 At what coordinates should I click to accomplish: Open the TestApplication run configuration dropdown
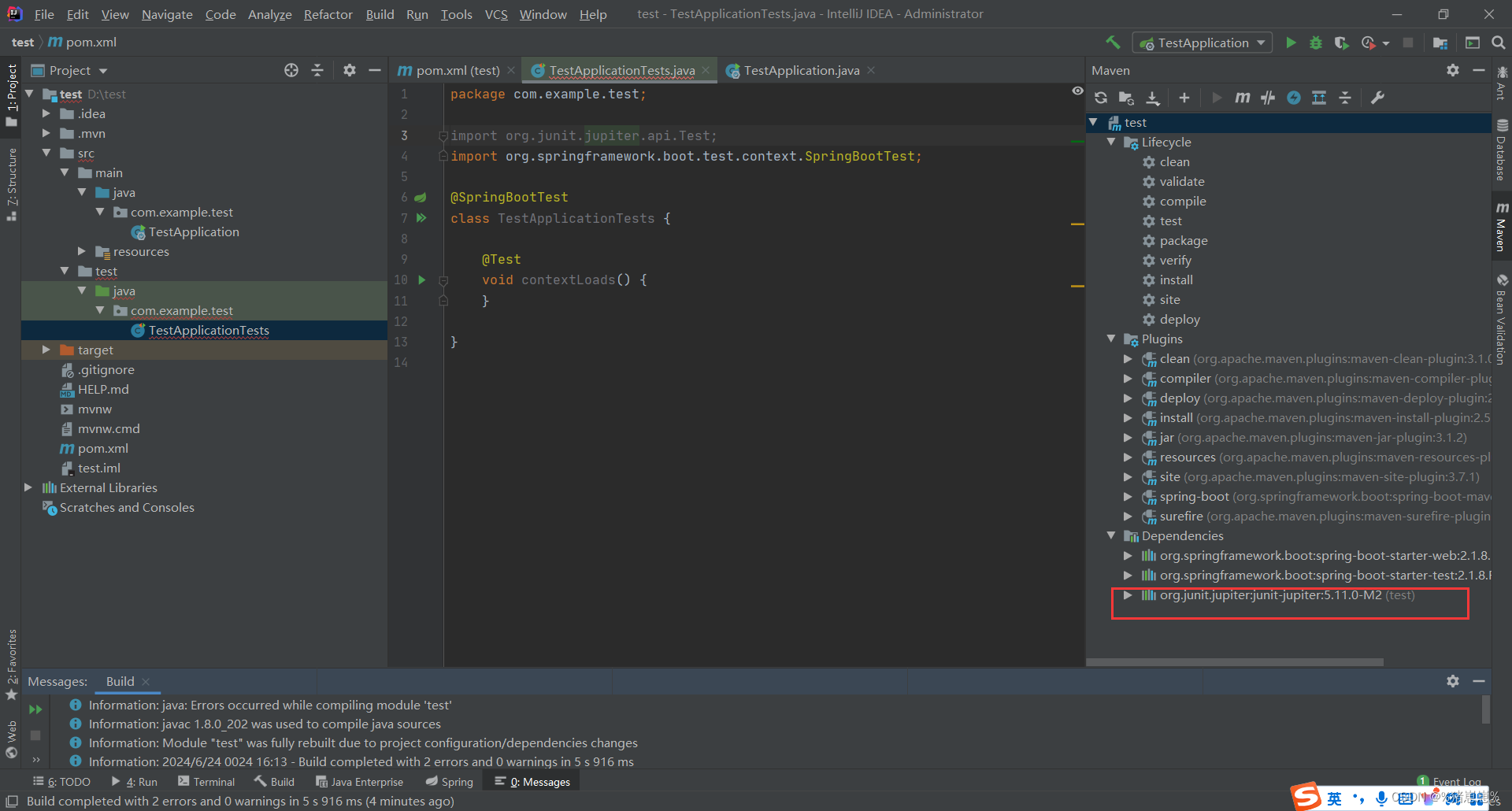coord(1203,43)
